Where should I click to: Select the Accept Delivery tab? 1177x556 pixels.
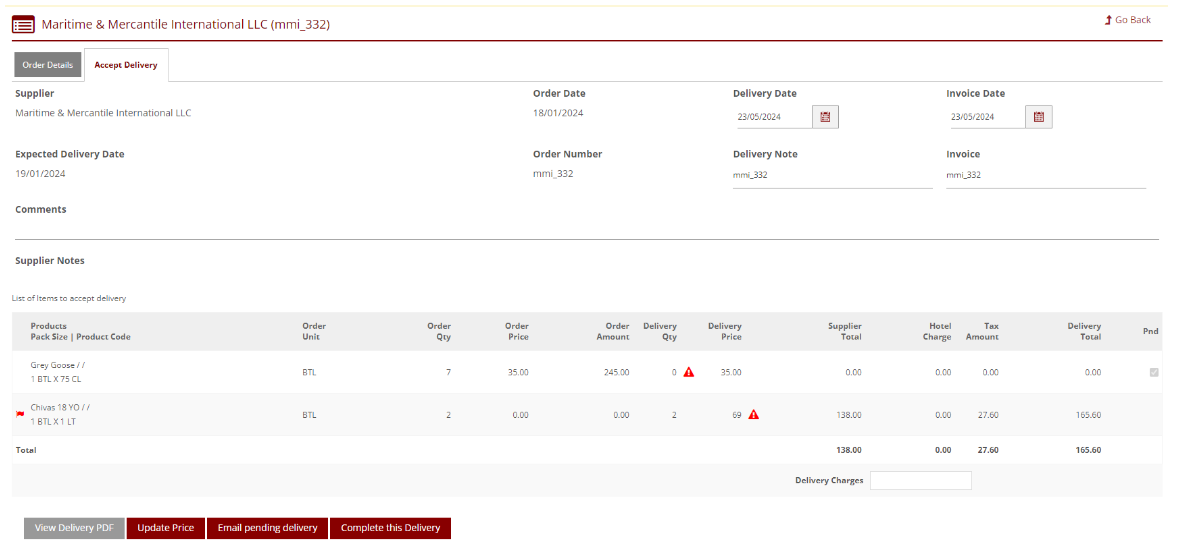(x=126, y=65)
